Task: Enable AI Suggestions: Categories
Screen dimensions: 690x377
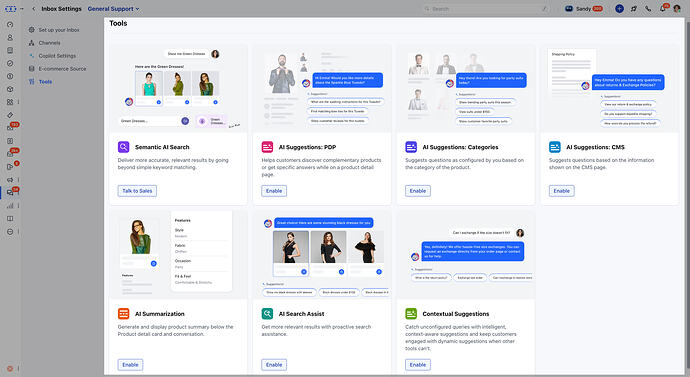Action: pos(418,191)
